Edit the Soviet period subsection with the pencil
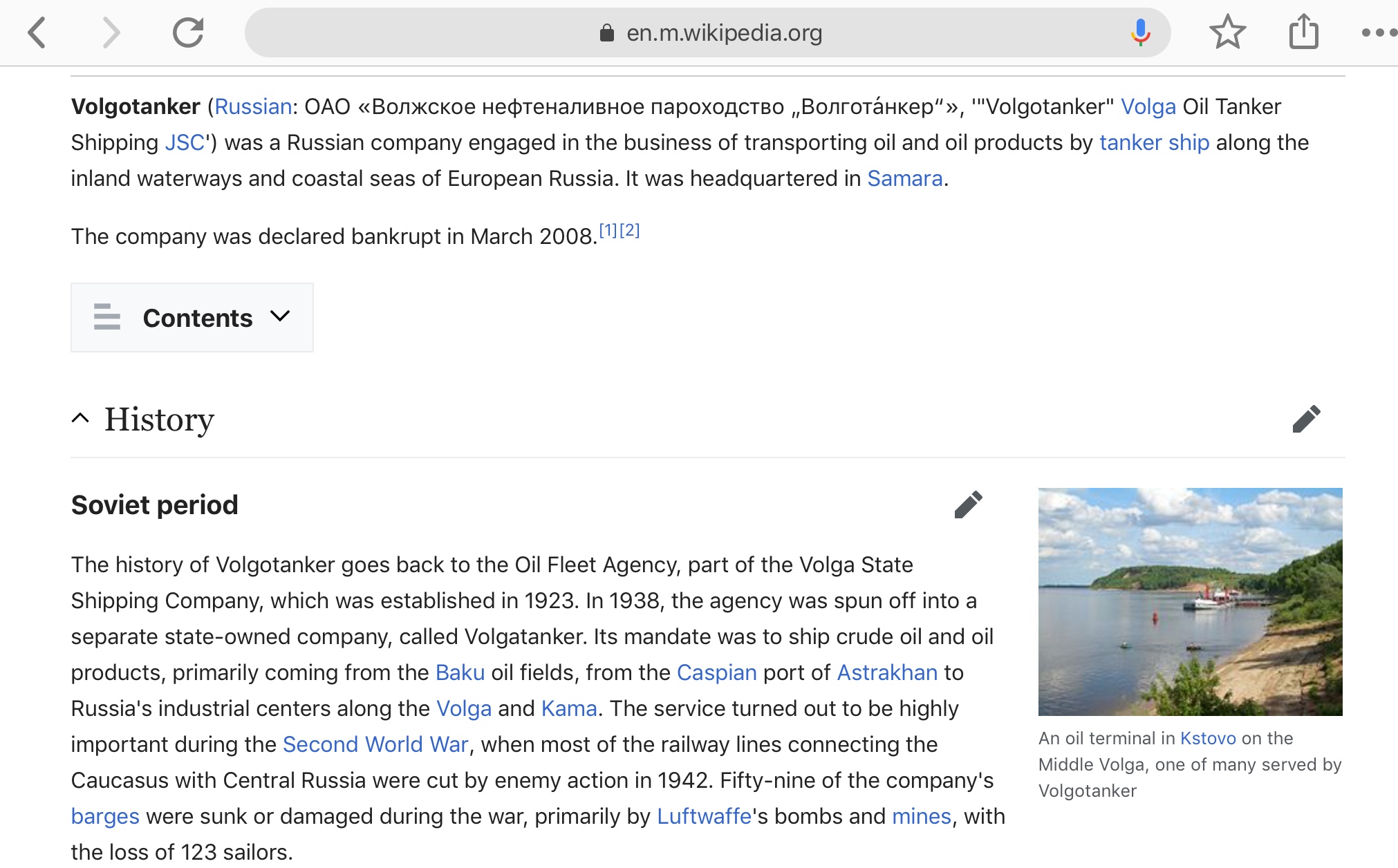The height and width of the screenshot is (868, 1398). tap(968, 504)
